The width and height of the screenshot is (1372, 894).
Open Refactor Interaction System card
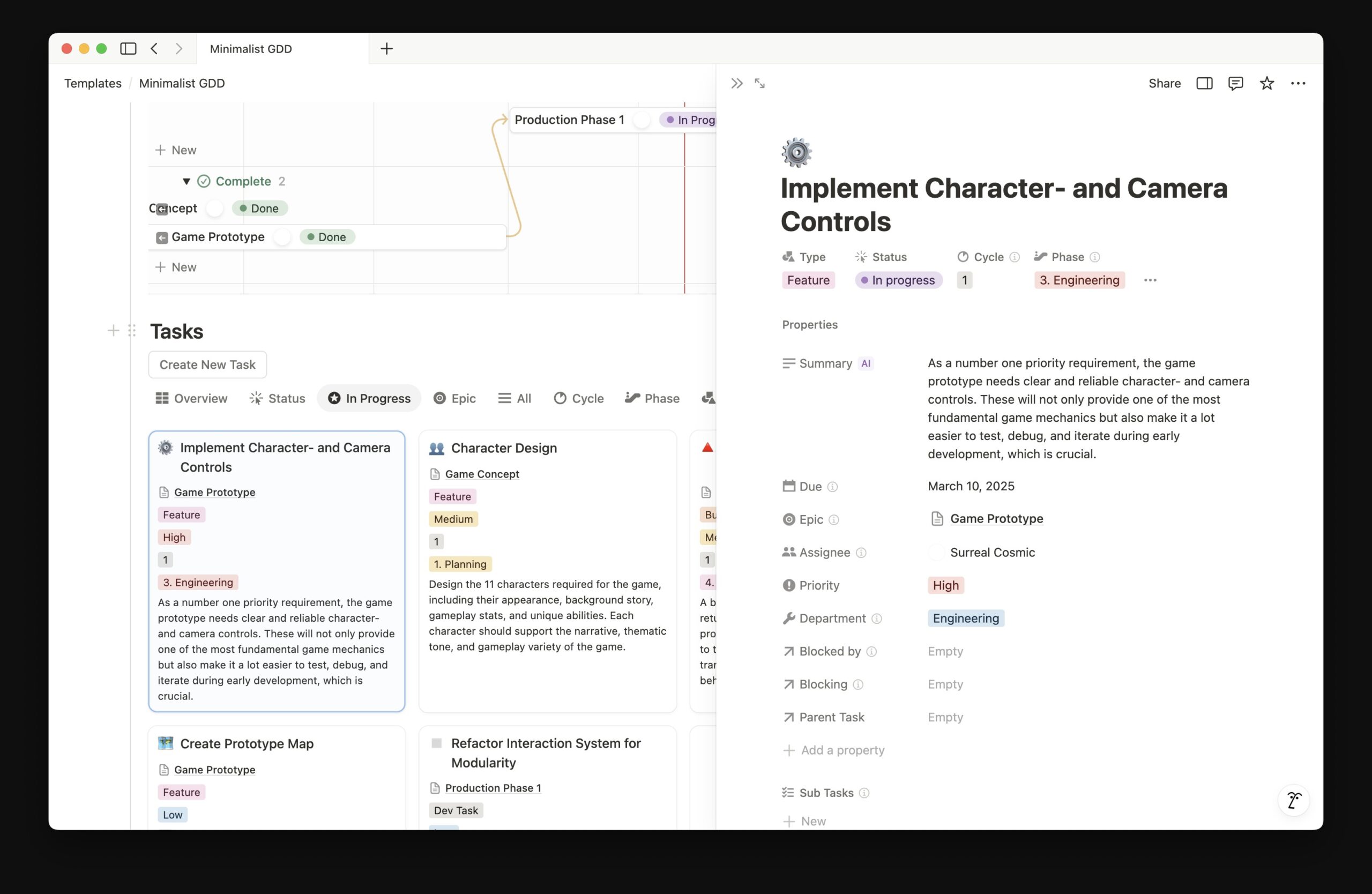[548, 778]
